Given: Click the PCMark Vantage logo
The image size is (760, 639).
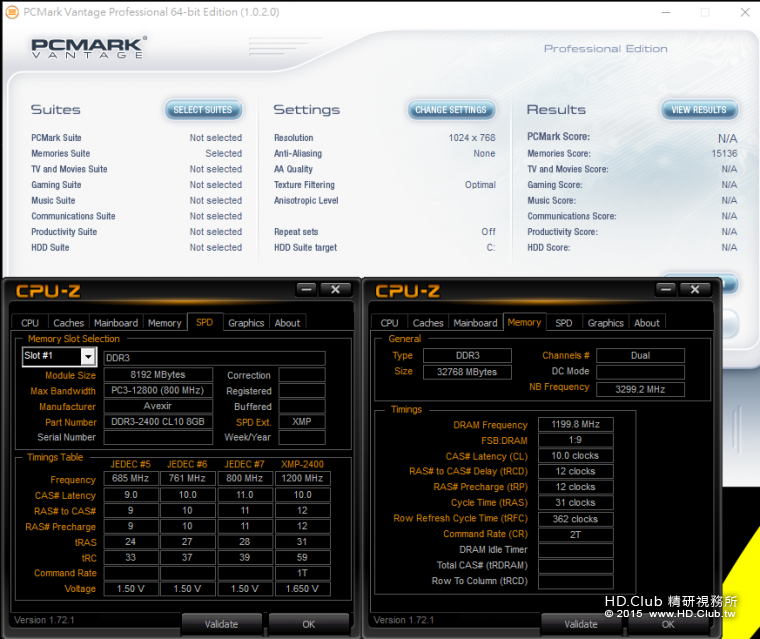Looking at the screenshot, I should 88,47.
